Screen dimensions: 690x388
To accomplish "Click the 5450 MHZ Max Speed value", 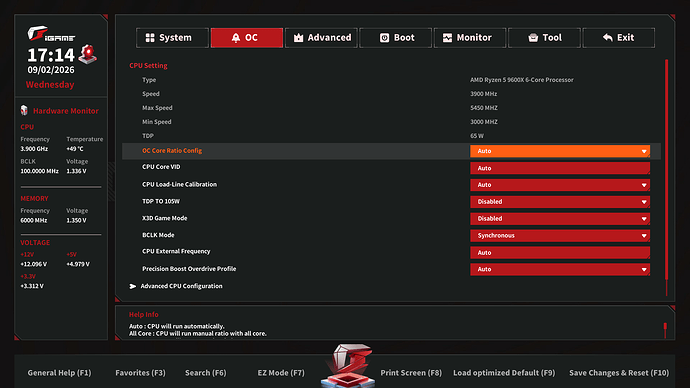I will [484, 108].
